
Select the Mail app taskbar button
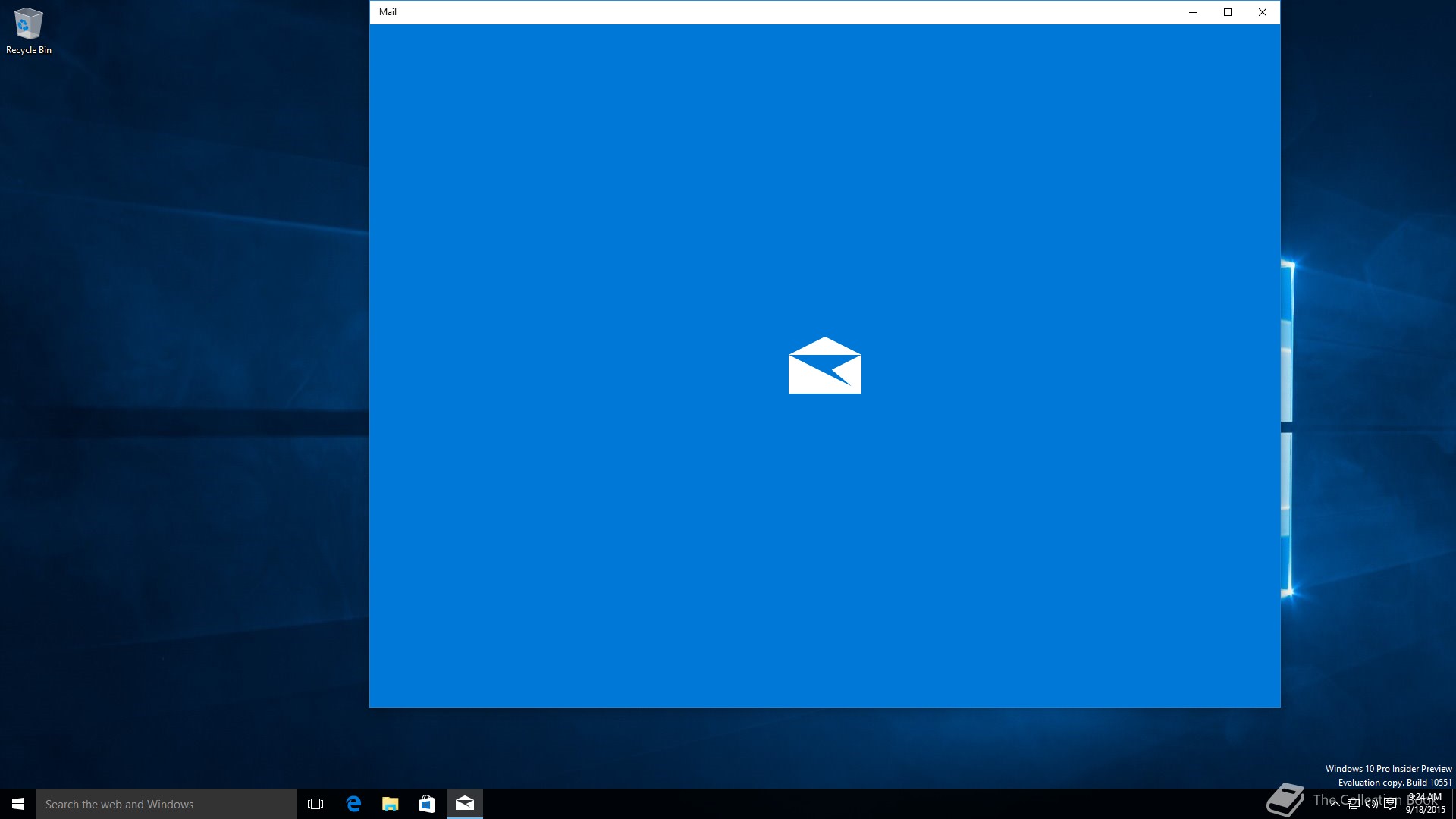click(464, 804)
